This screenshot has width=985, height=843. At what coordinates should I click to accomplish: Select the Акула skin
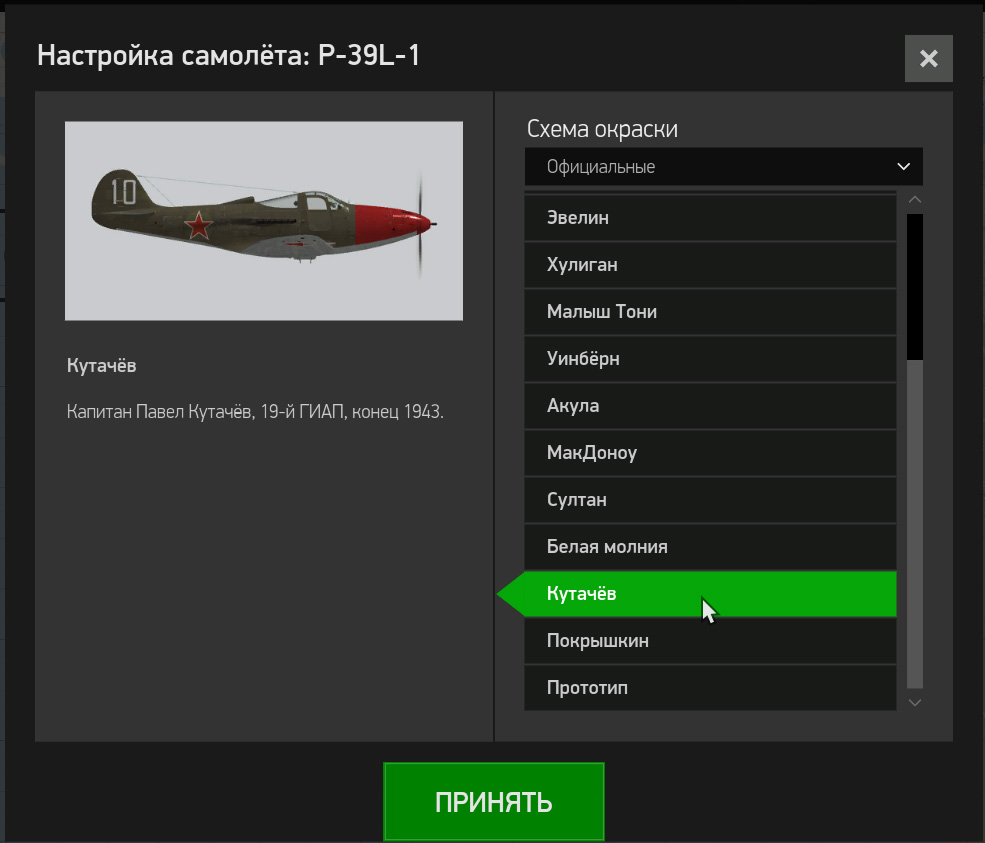[x=710, y=406]
